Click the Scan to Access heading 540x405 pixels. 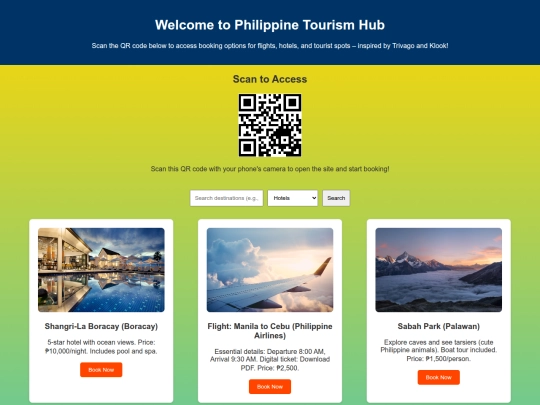click(270, 79)
